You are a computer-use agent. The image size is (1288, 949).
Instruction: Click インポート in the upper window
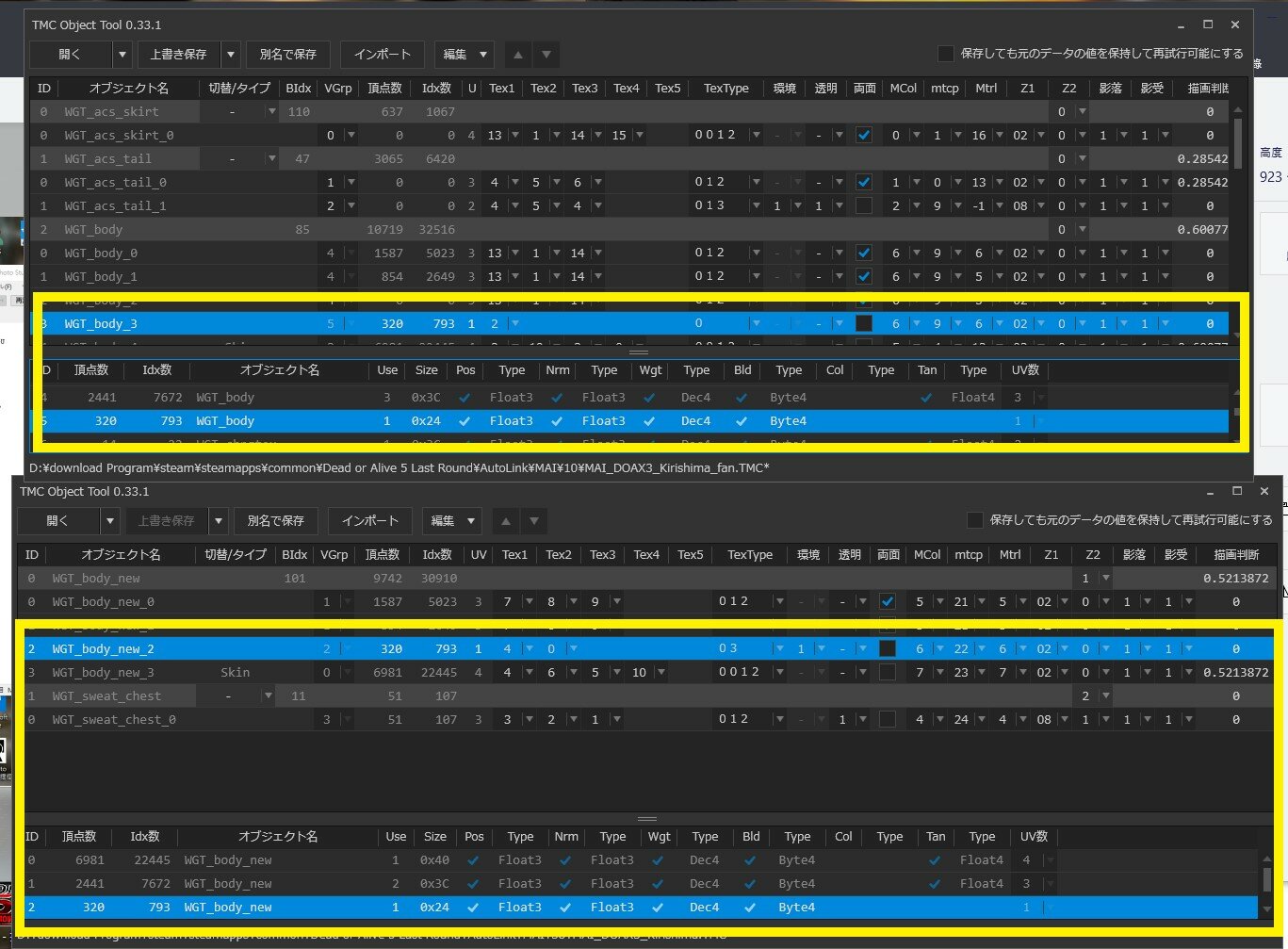[383, 55]
